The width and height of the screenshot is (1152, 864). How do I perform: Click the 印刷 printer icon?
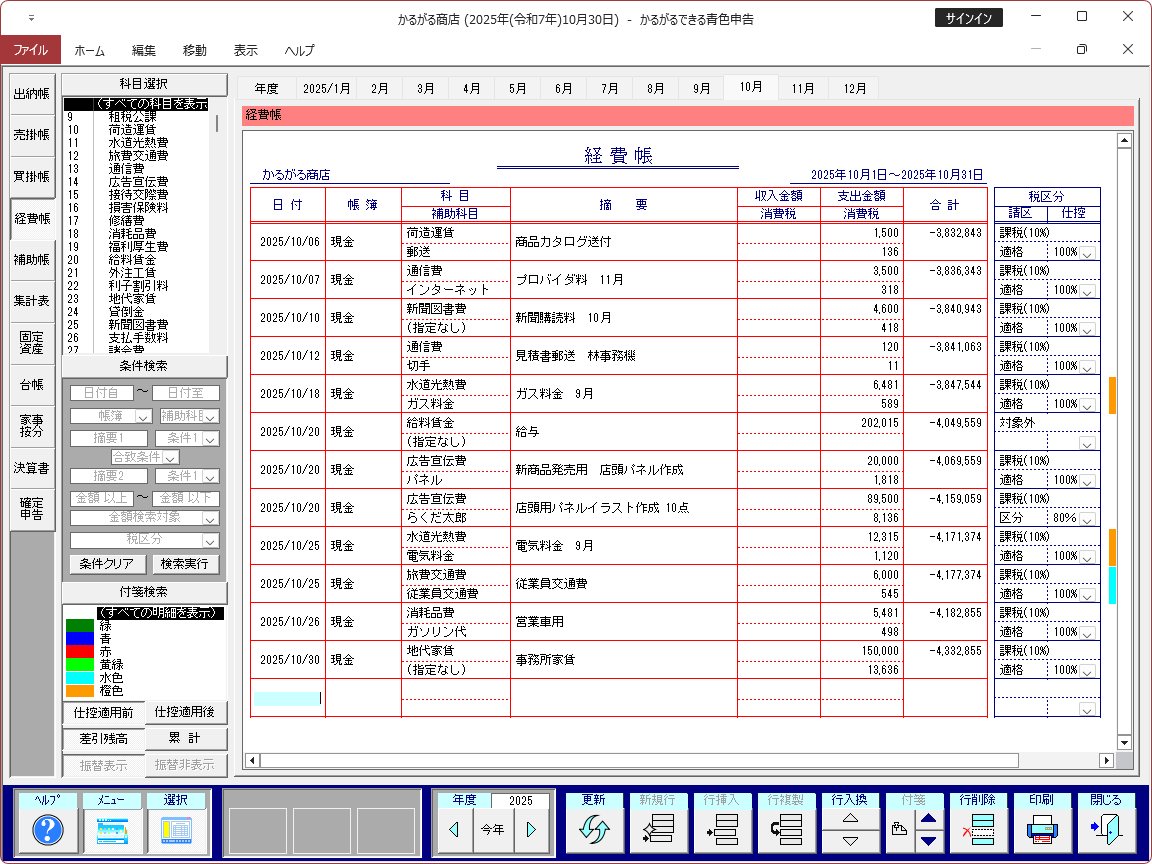point(1041,829)
